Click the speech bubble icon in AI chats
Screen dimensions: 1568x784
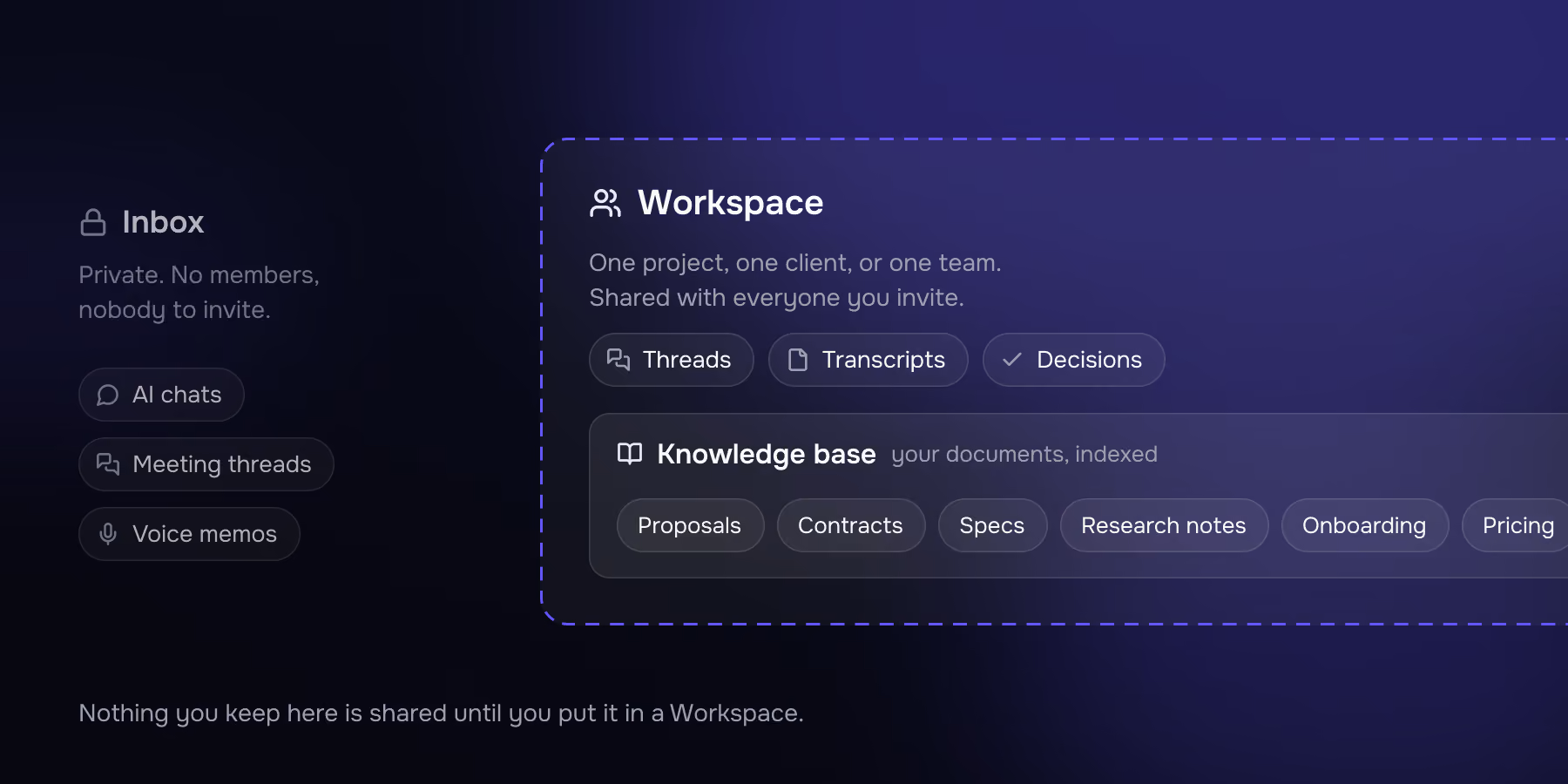[x=108, y=395]
